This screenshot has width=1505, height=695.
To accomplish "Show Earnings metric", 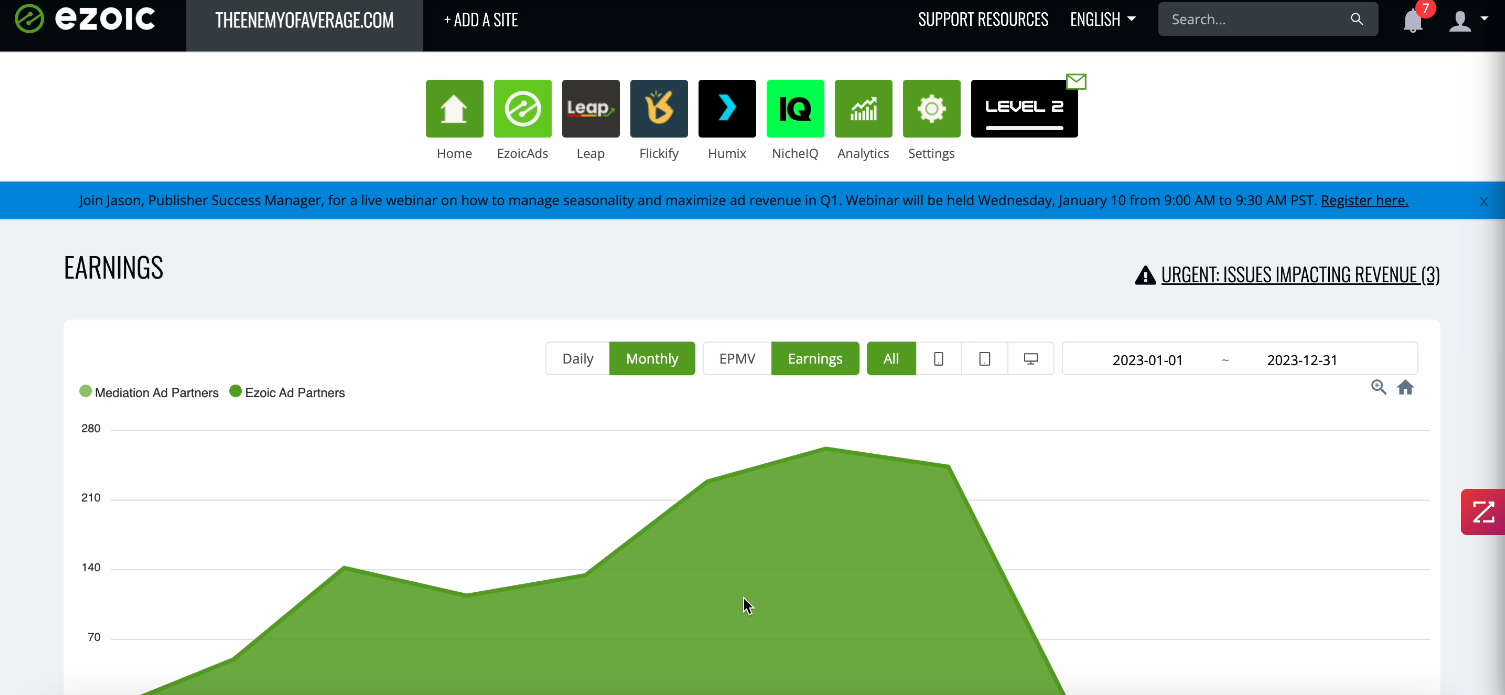I will click(x=815, y=359).
